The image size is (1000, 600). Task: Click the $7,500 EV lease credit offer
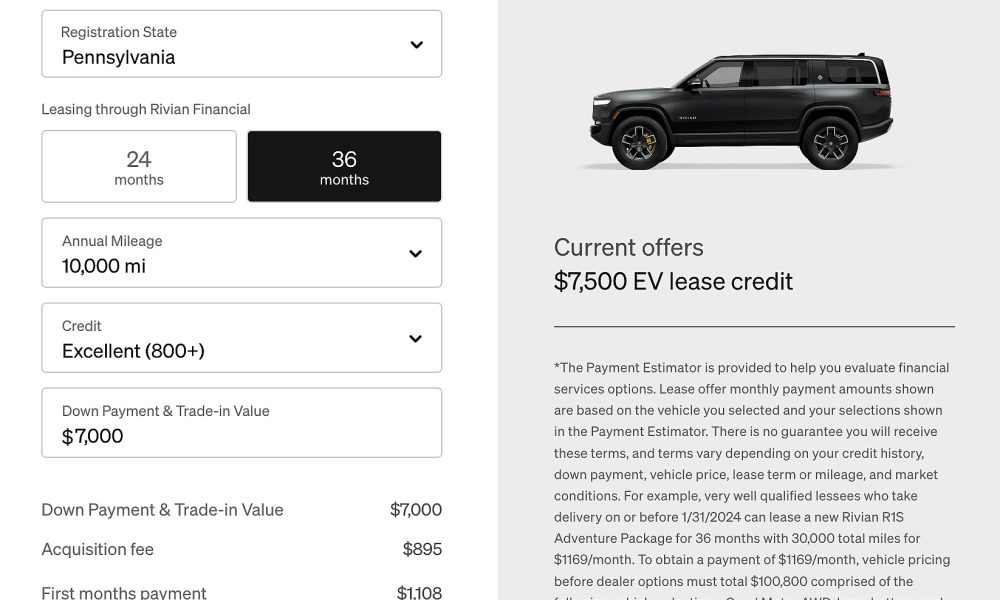[x=673, y=281]
